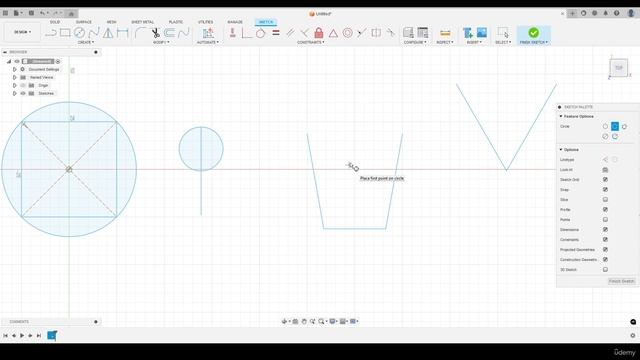
Task: Apply the Fix/Unfix lock constraint
Action: pos(319,33)
